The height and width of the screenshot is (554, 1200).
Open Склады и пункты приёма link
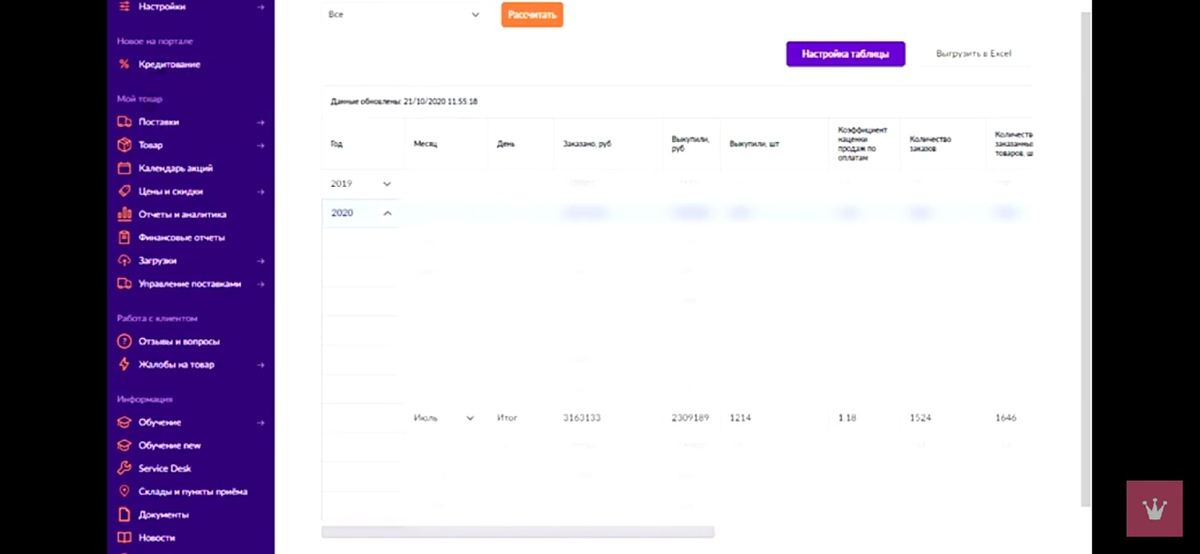pos(193,491)
